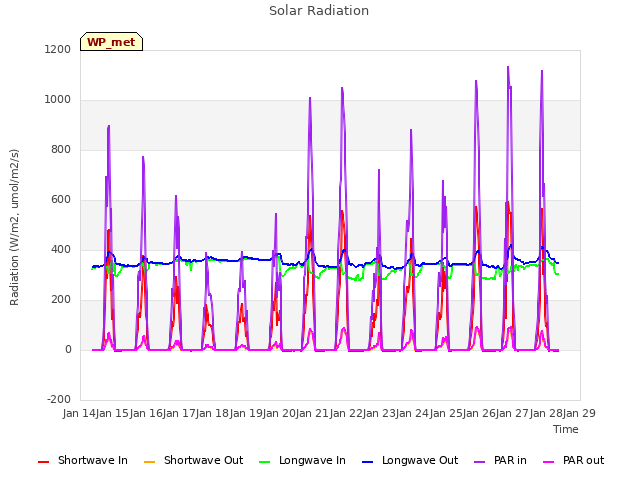Click the Jan 14 x-axis tick label

[x=79, y=413]
